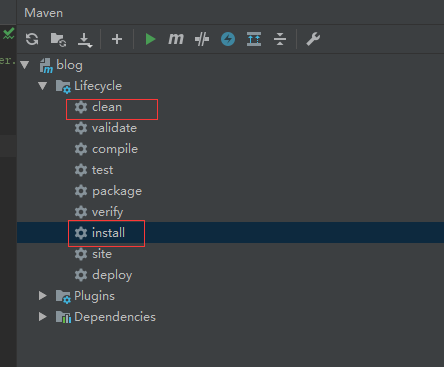Select the compile lifecycle goal
The image size is (444, 367).
(115, 149)
